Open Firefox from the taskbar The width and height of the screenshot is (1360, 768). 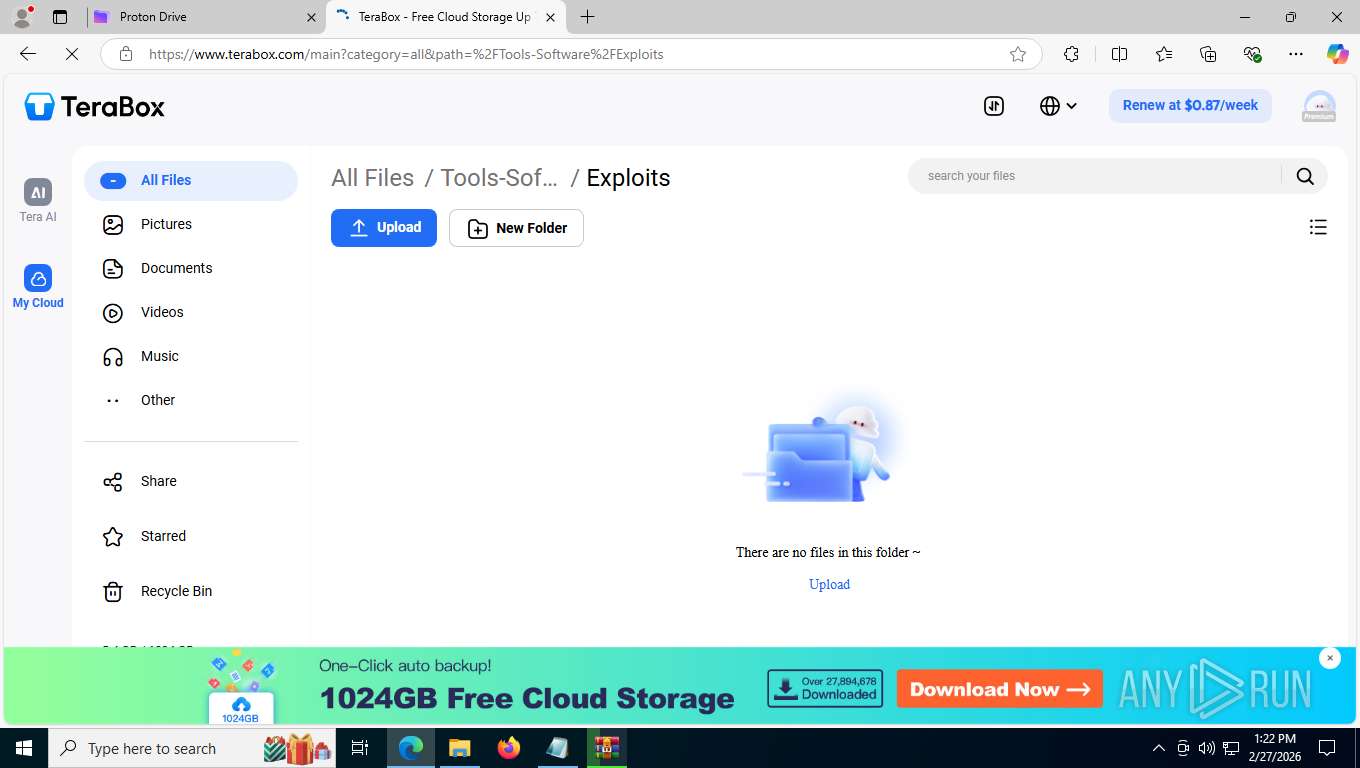(509, 748)
